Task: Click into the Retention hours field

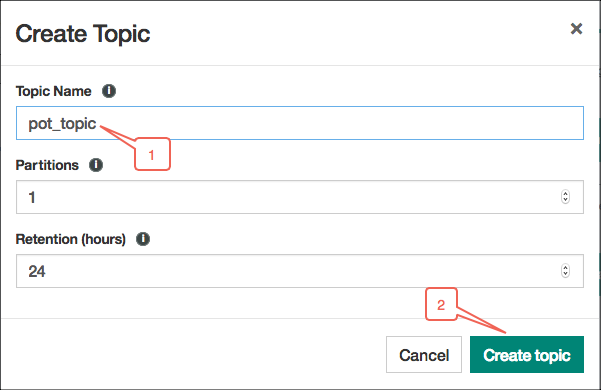Action: click(x=300, y=271)
